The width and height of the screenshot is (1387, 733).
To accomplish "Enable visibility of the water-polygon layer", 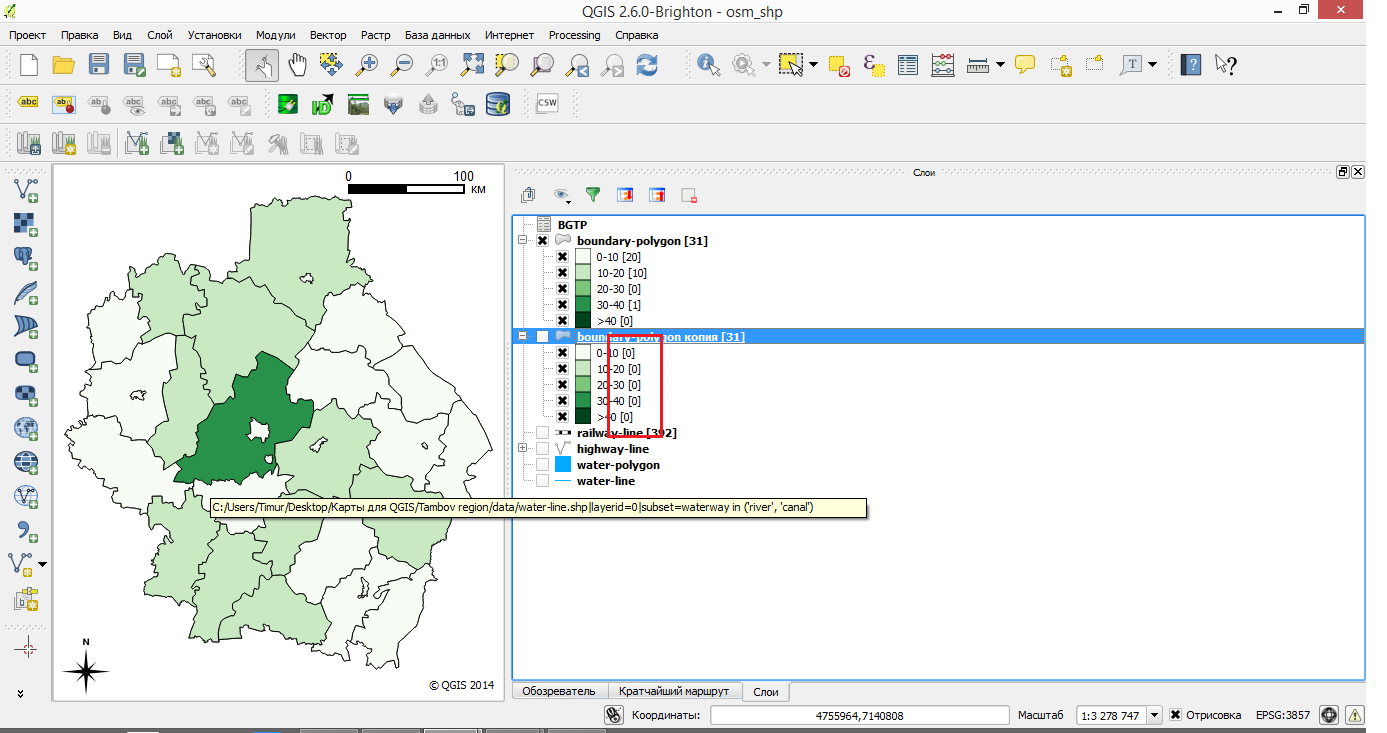I will tap(542, 465).
